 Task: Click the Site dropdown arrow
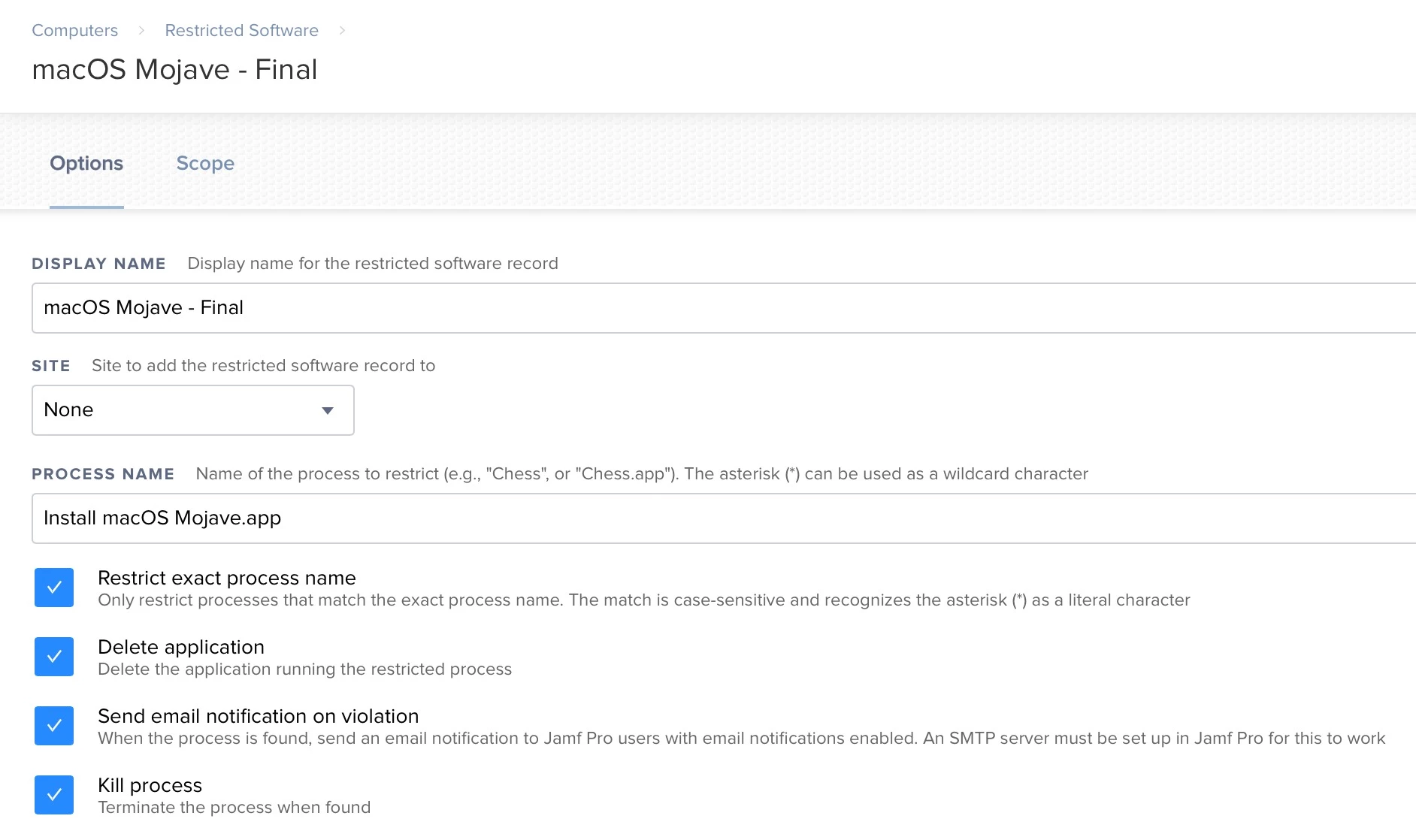point(328,410)
